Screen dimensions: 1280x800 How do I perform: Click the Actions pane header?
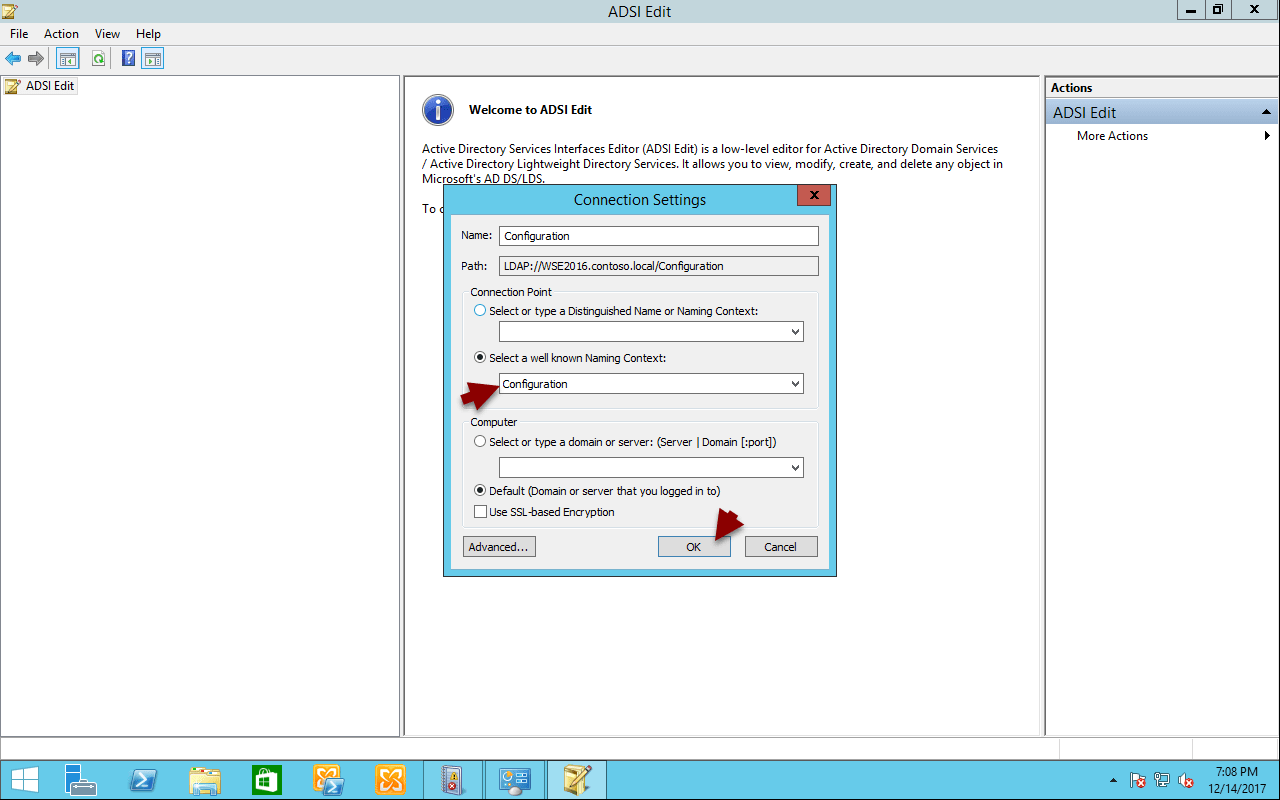point(1161,88)
